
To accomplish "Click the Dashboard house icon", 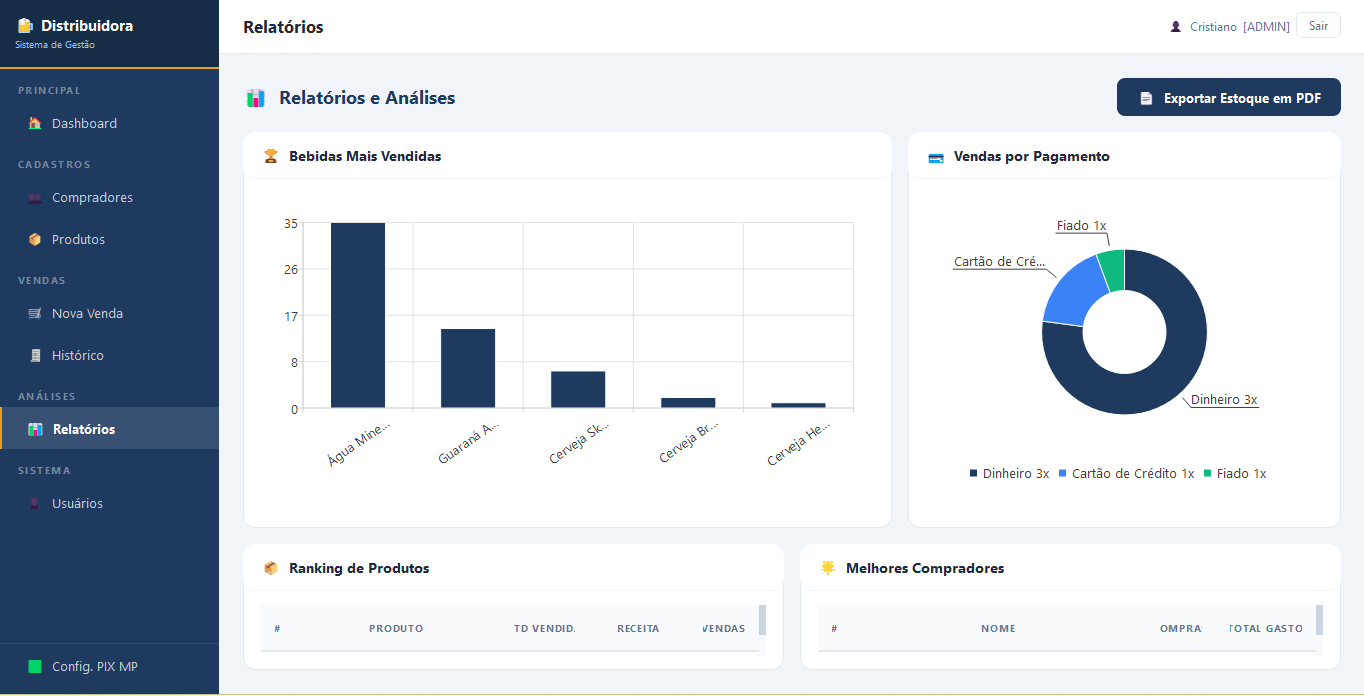I will click(35, 124).
